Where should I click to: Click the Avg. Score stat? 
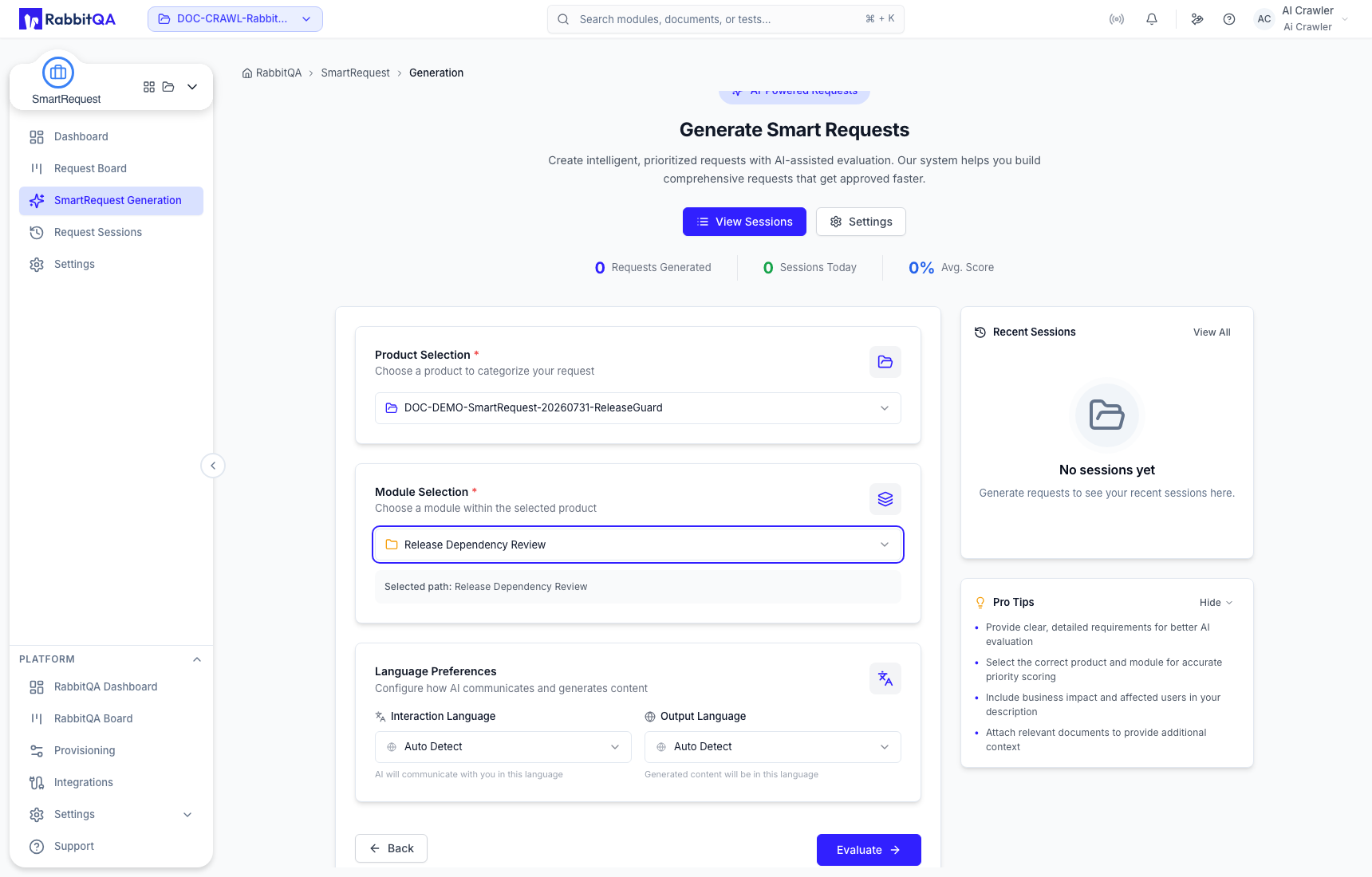click(952, 268)
